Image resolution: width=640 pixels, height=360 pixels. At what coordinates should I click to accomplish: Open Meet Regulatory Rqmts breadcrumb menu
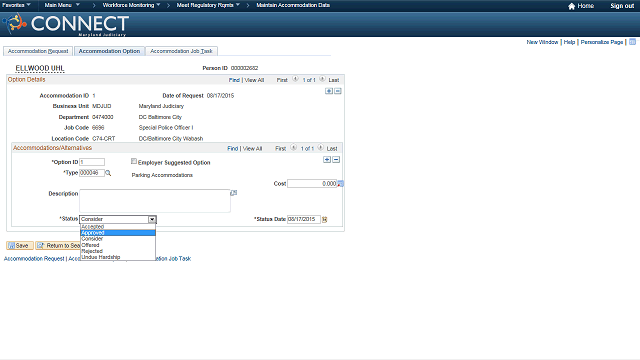click(208, 5)
